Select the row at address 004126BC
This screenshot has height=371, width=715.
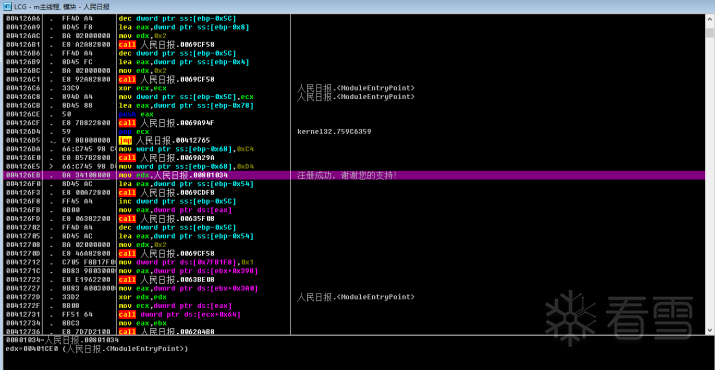(354, 71)
